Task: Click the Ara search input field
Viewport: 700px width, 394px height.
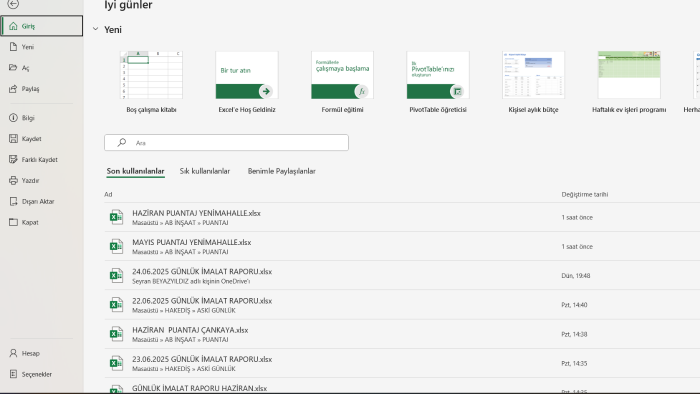Action: tap(226, 142)
